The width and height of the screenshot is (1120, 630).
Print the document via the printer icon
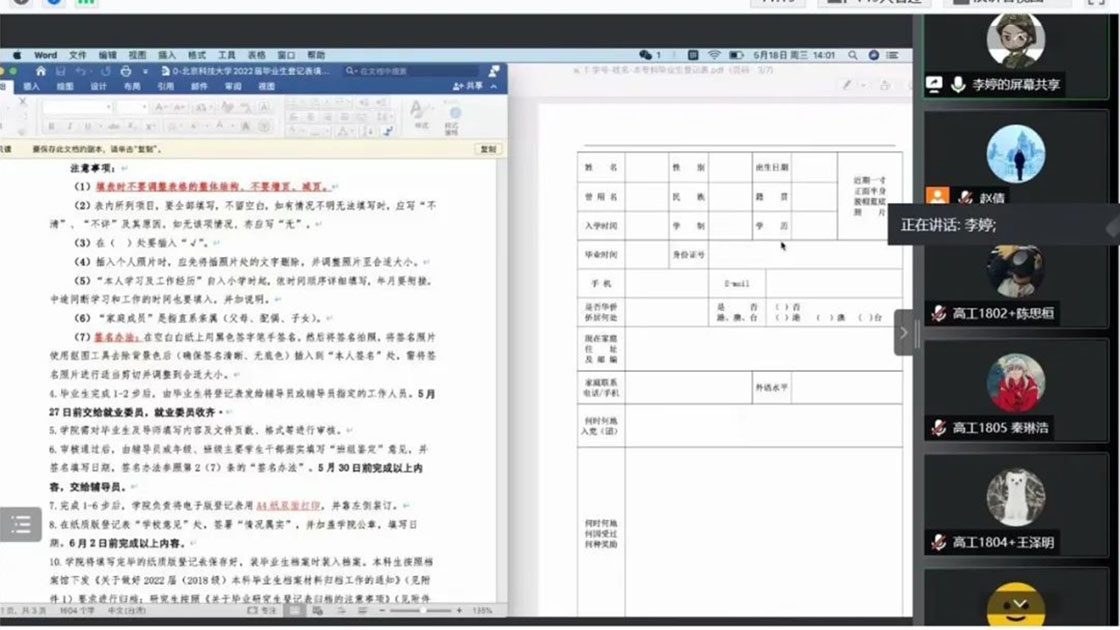(126, 71)
